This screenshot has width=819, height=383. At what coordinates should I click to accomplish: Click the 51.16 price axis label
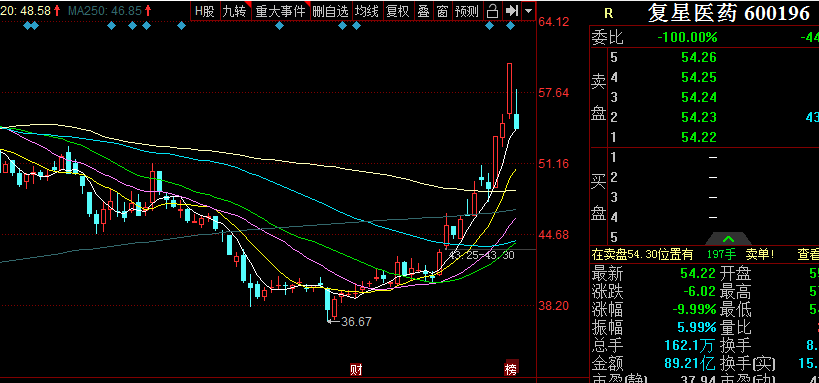[553, 164]
